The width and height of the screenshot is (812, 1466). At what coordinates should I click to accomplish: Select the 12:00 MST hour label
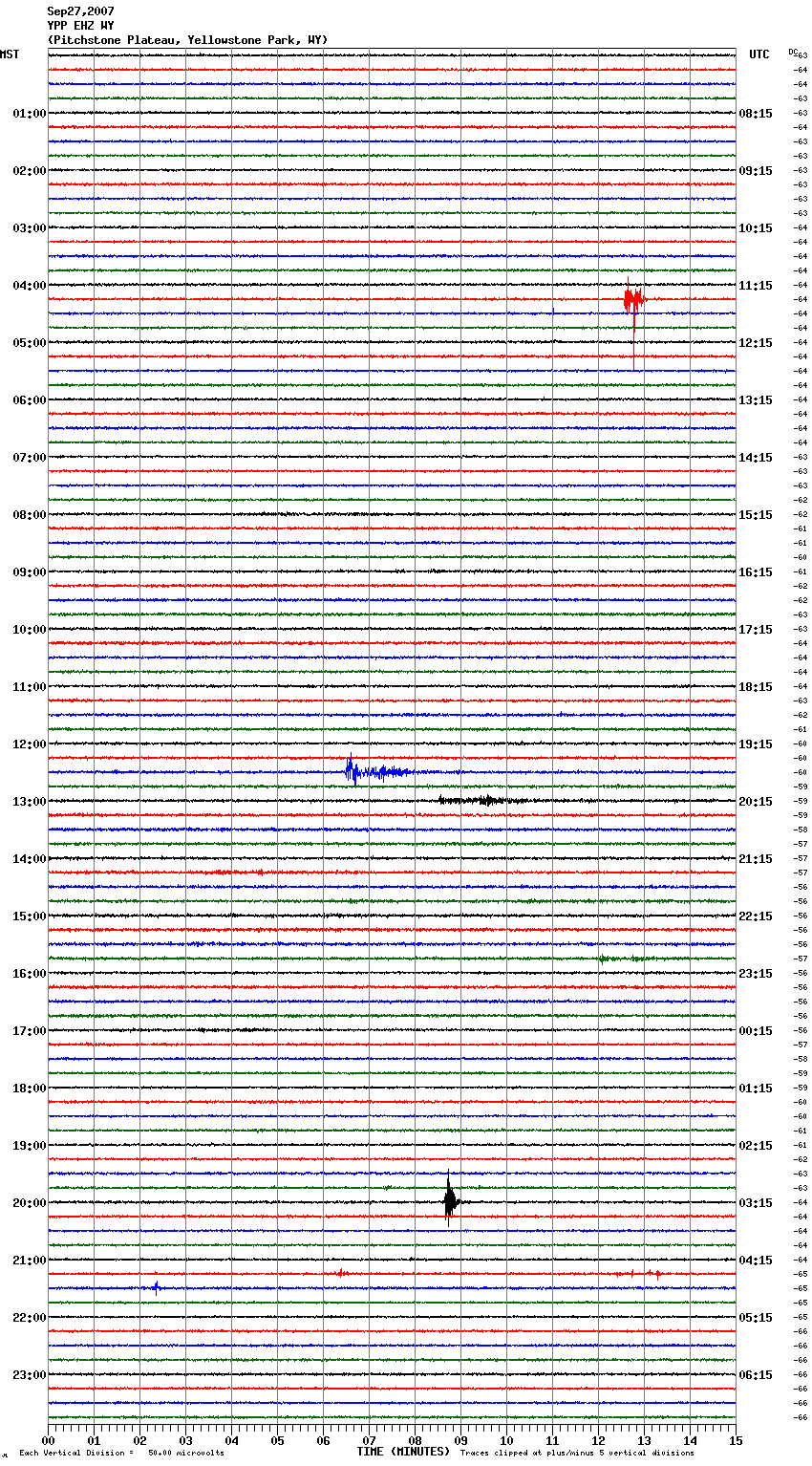(x=29, y=744)
